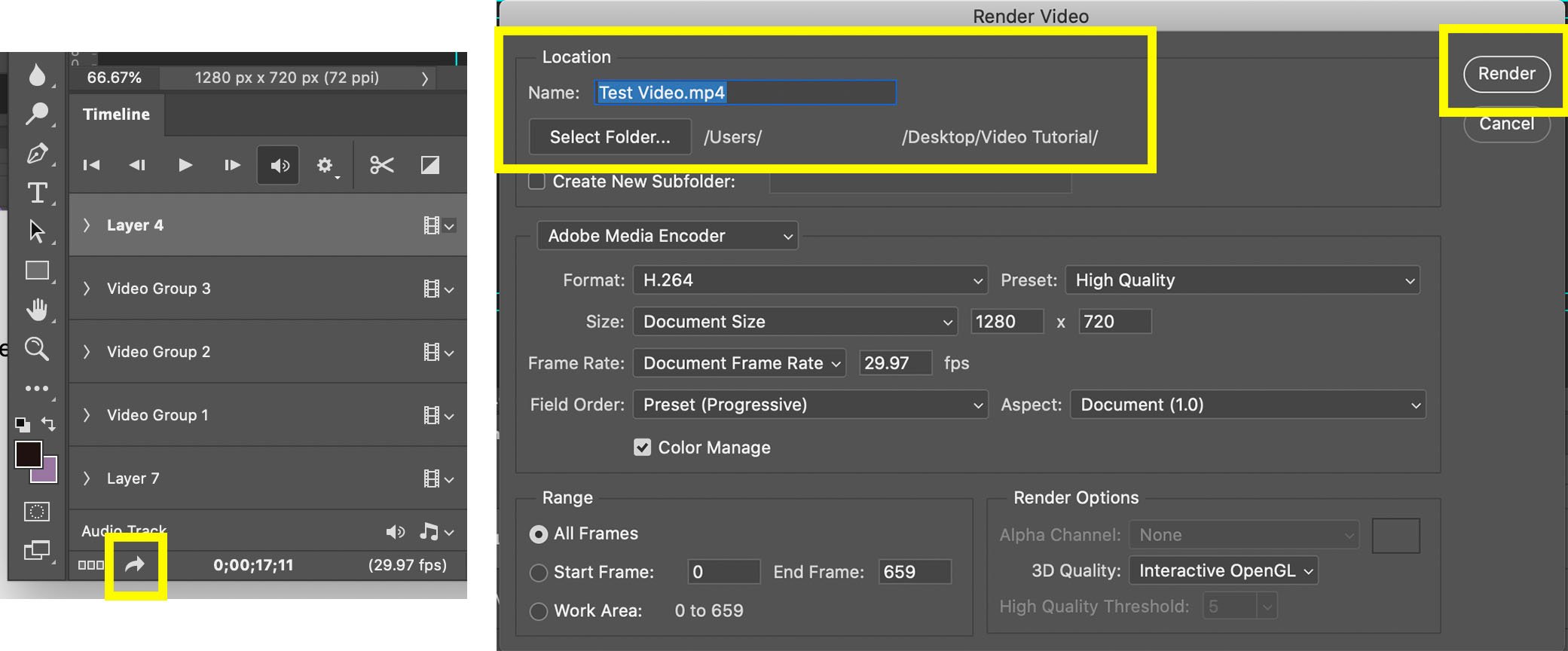The width and height of the screenshot is (1568, 651).
Task: Select the Blur (droplet) tool
Action: pyautogui.click(x=37, y=75)
